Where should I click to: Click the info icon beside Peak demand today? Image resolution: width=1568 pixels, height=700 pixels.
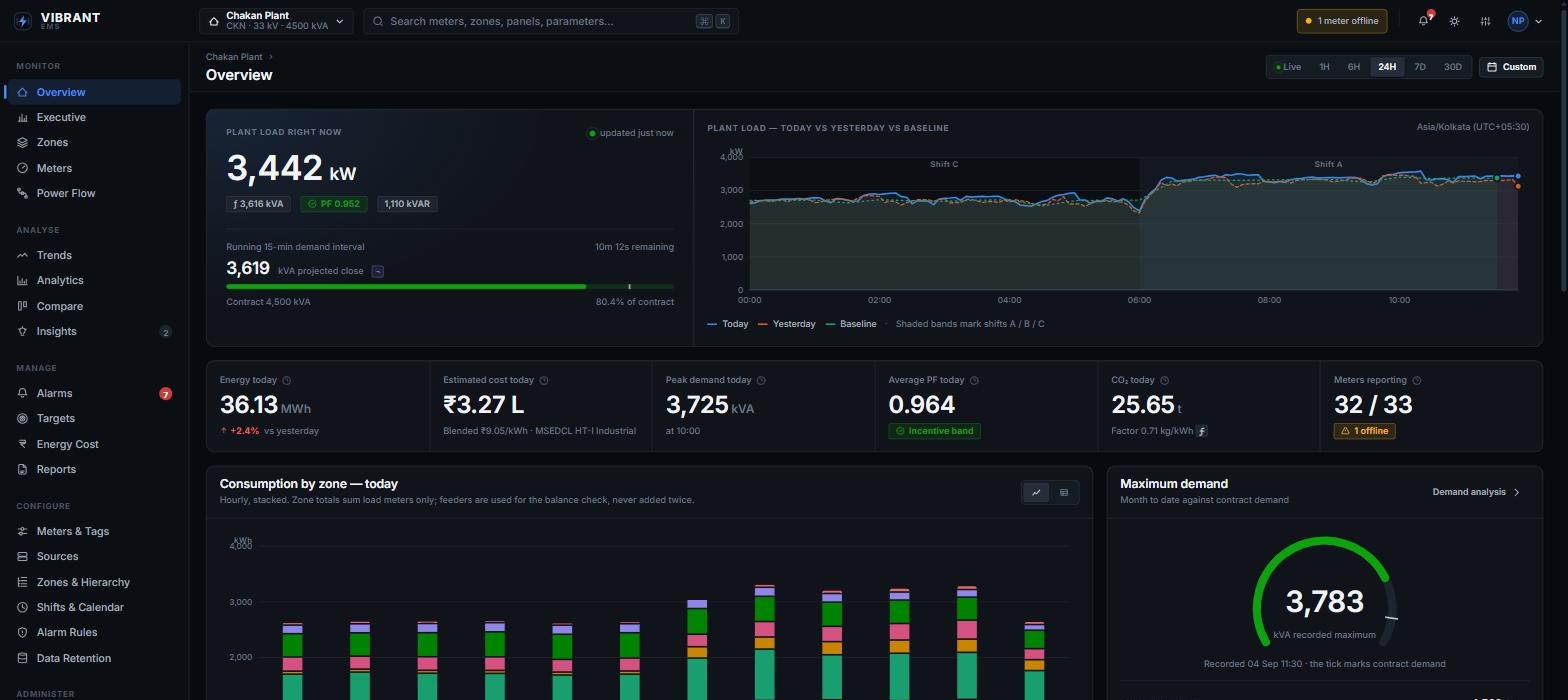[761, 380]
